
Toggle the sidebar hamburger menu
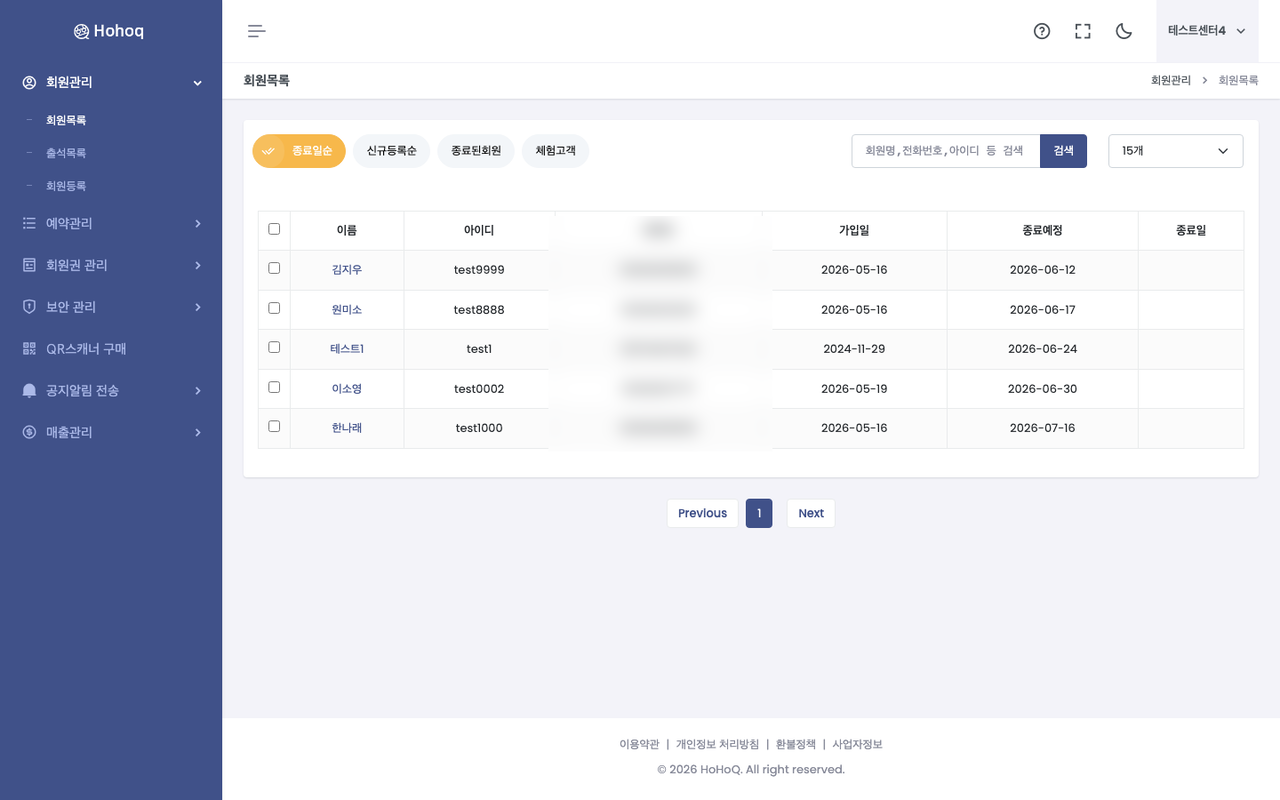(x=257, y=31)
